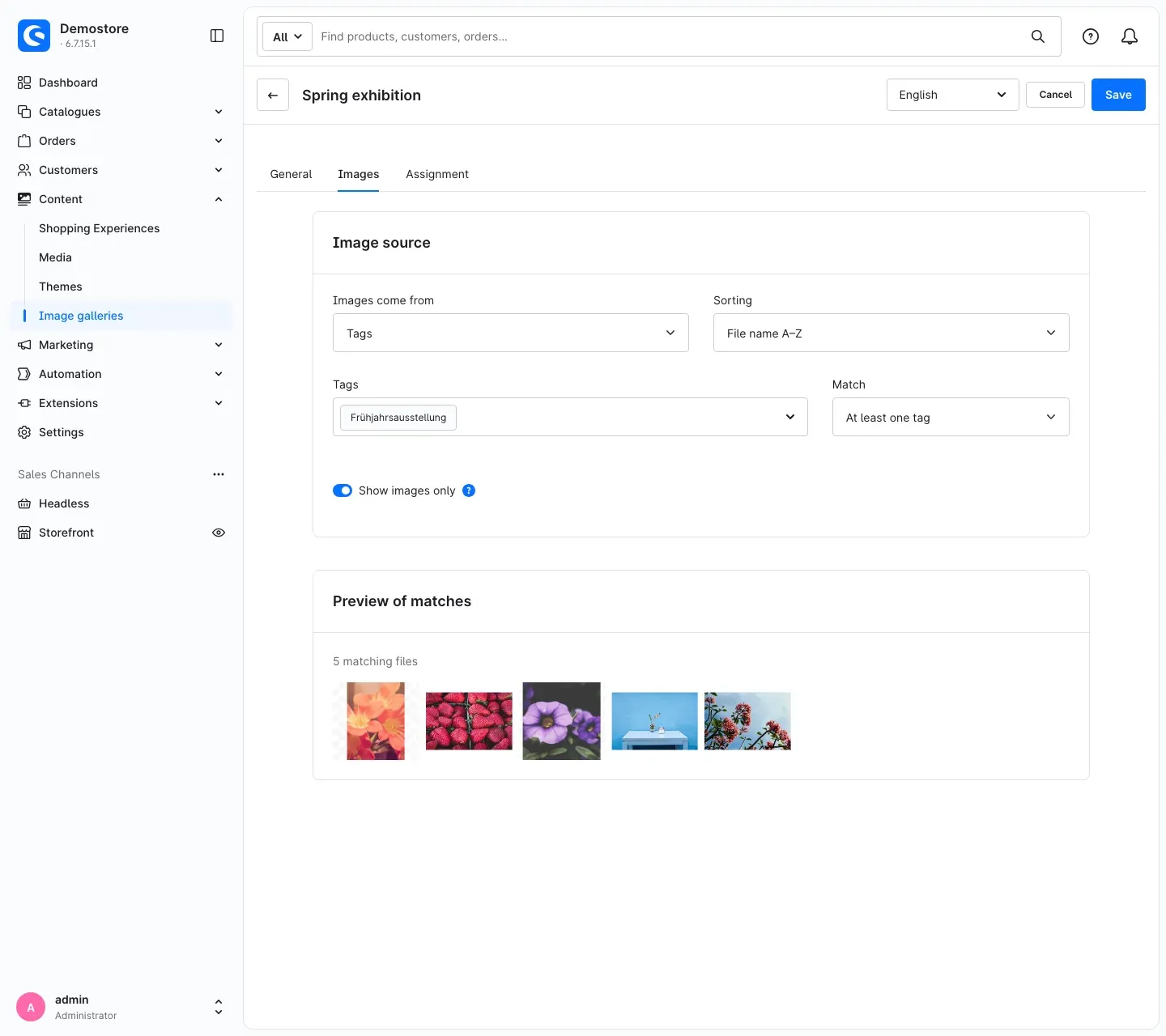Open Sales Channels three-dot menu

pyautogui.click(x=219, y=474)
